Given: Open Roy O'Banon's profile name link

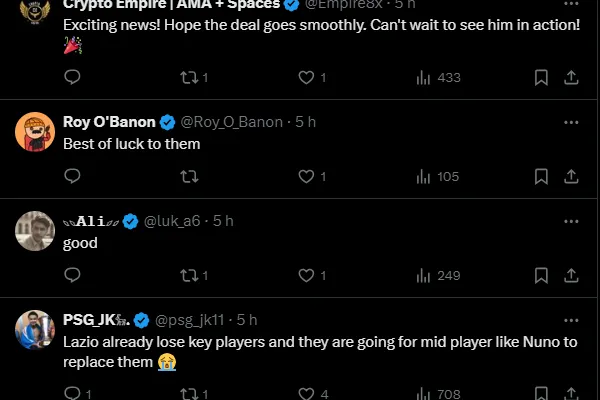Looking at the screenshot, I should click(x=109, y=122).
